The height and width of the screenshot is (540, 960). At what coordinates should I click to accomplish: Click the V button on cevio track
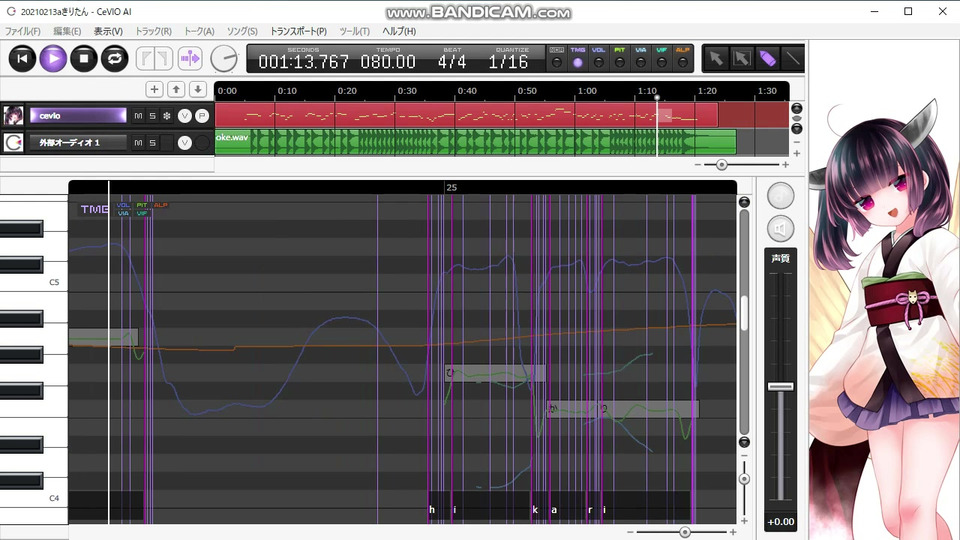[x=184, y=116]
